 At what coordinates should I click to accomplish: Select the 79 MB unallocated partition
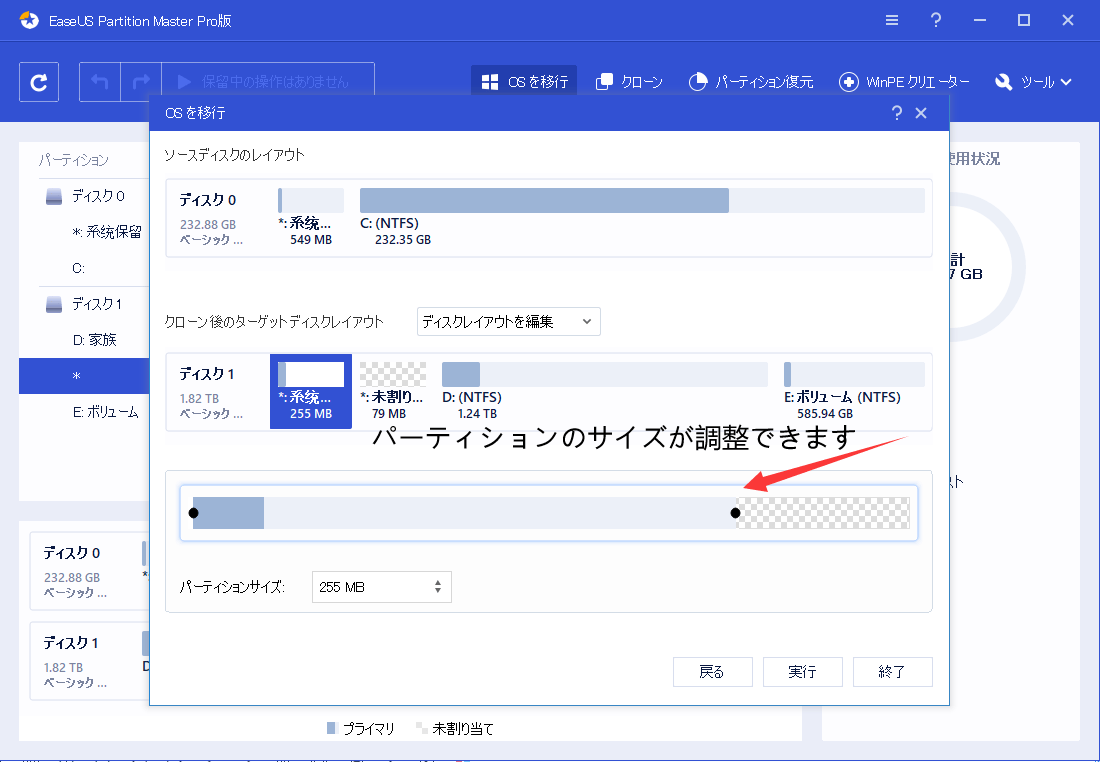click(x=393, y=392)
